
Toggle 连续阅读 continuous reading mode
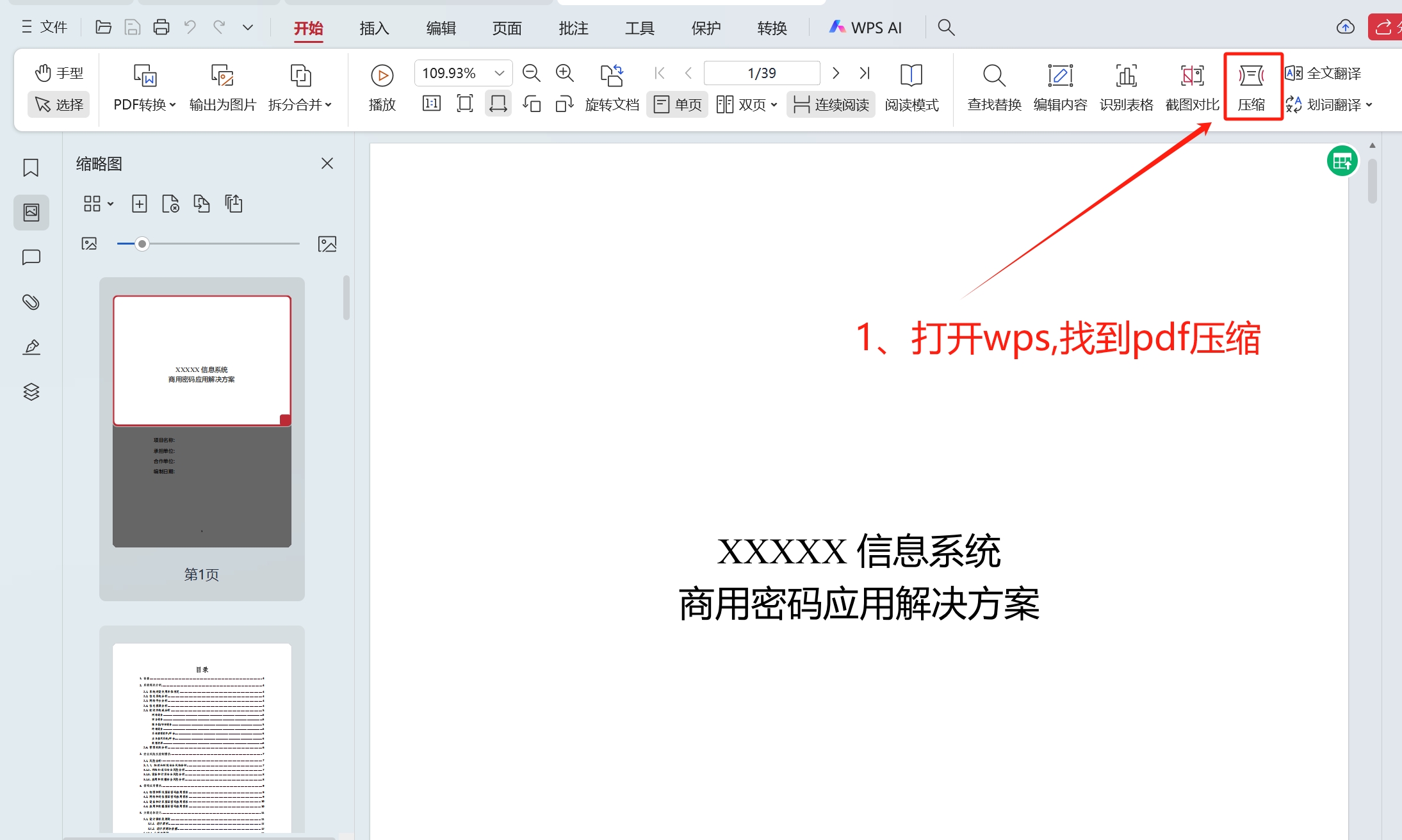(x=831, y=104)
